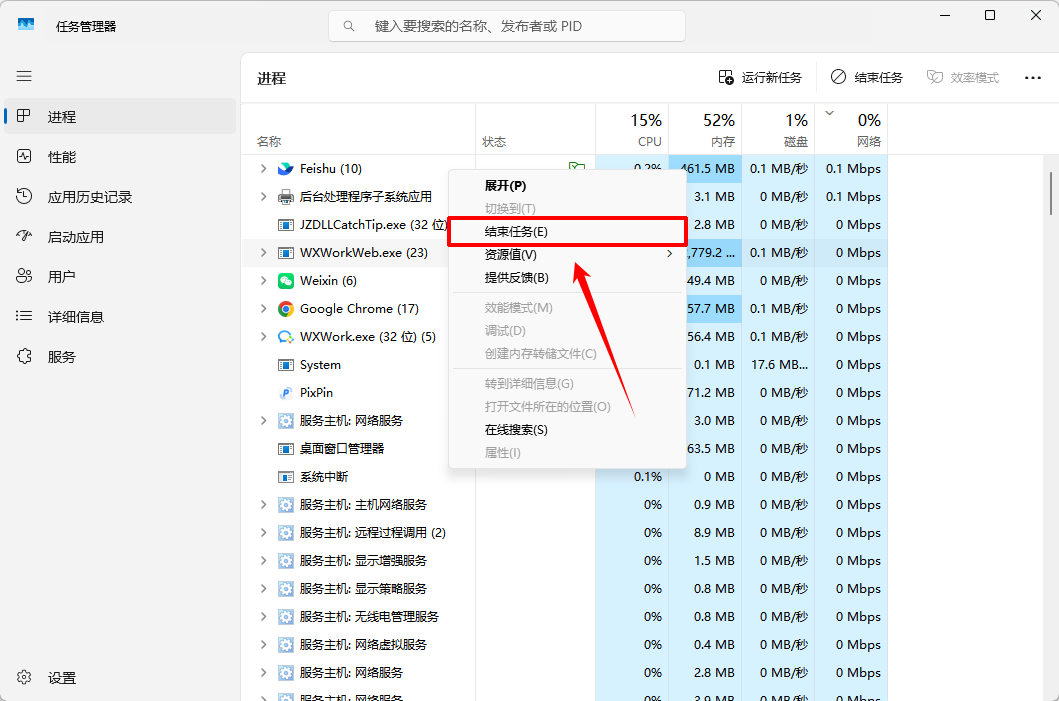The width and height of the screenshot is (1059, 701).
Task: Click the Services puzzle icon
Action: click(x=24, y=357)
